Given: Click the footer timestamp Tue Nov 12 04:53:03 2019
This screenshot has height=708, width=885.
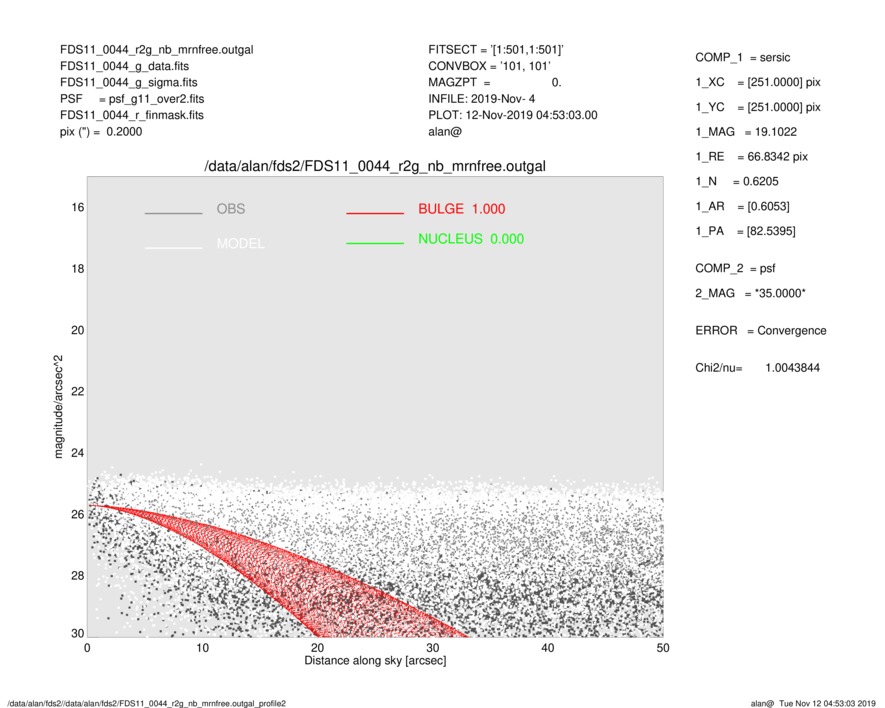Looking at the screenshot, I should [x=827, y=703].
